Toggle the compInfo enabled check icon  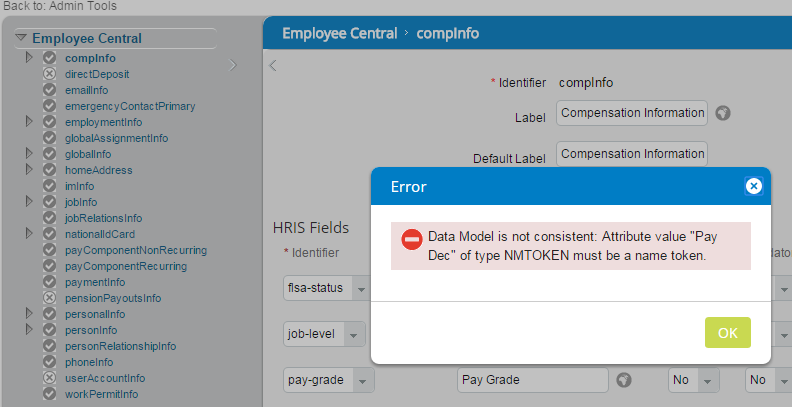pyautogui.click(x=49, y=58)
